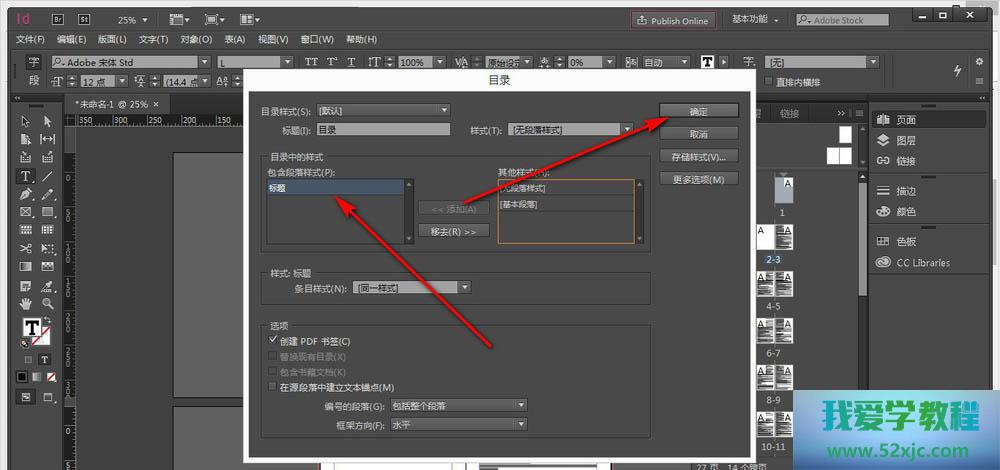Expand the 框架方向 dropdown
1000x470 pixels.
point(458,425)
